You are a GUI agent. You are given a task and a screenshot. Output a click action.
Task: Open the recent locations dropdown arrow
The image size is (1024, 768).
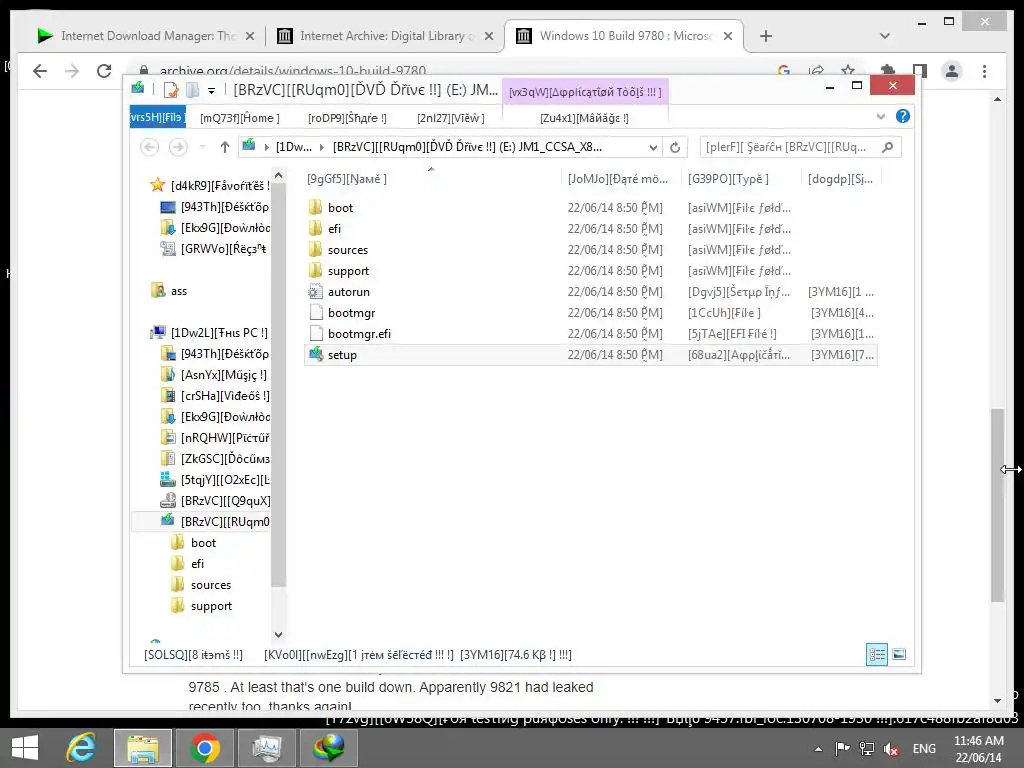(202, 147)
